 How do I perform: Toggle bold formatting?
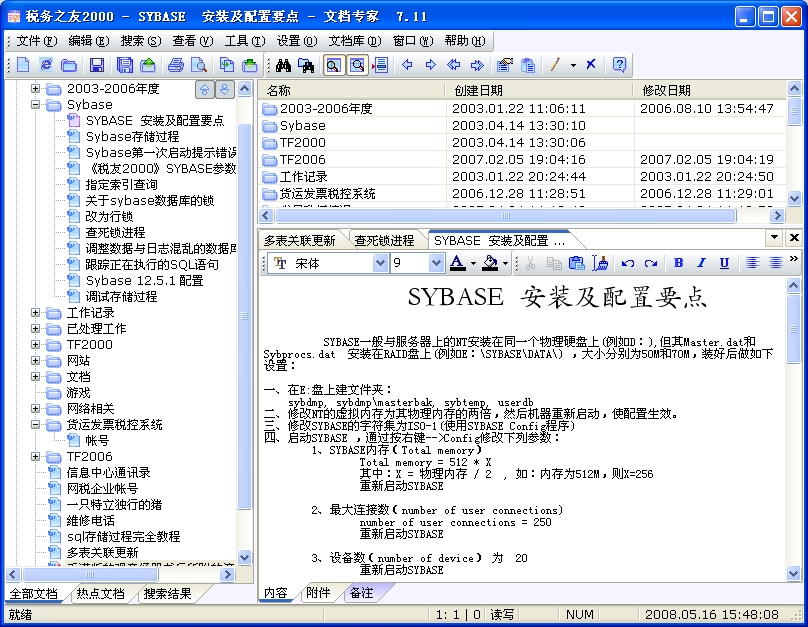678,263
